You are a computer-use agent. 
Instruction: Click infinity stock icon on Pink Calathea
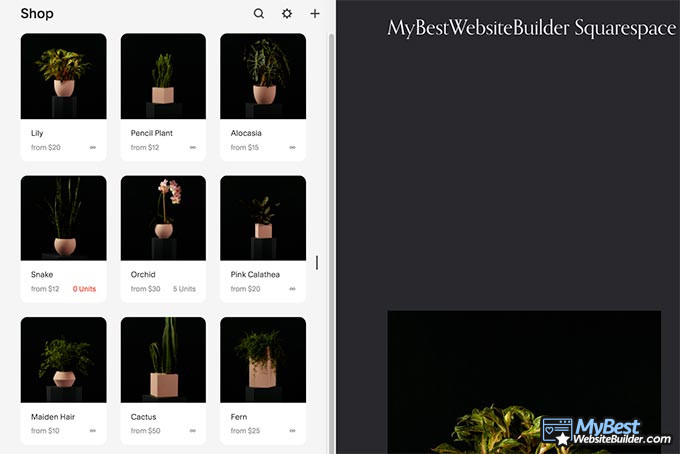tap(293, 289)
